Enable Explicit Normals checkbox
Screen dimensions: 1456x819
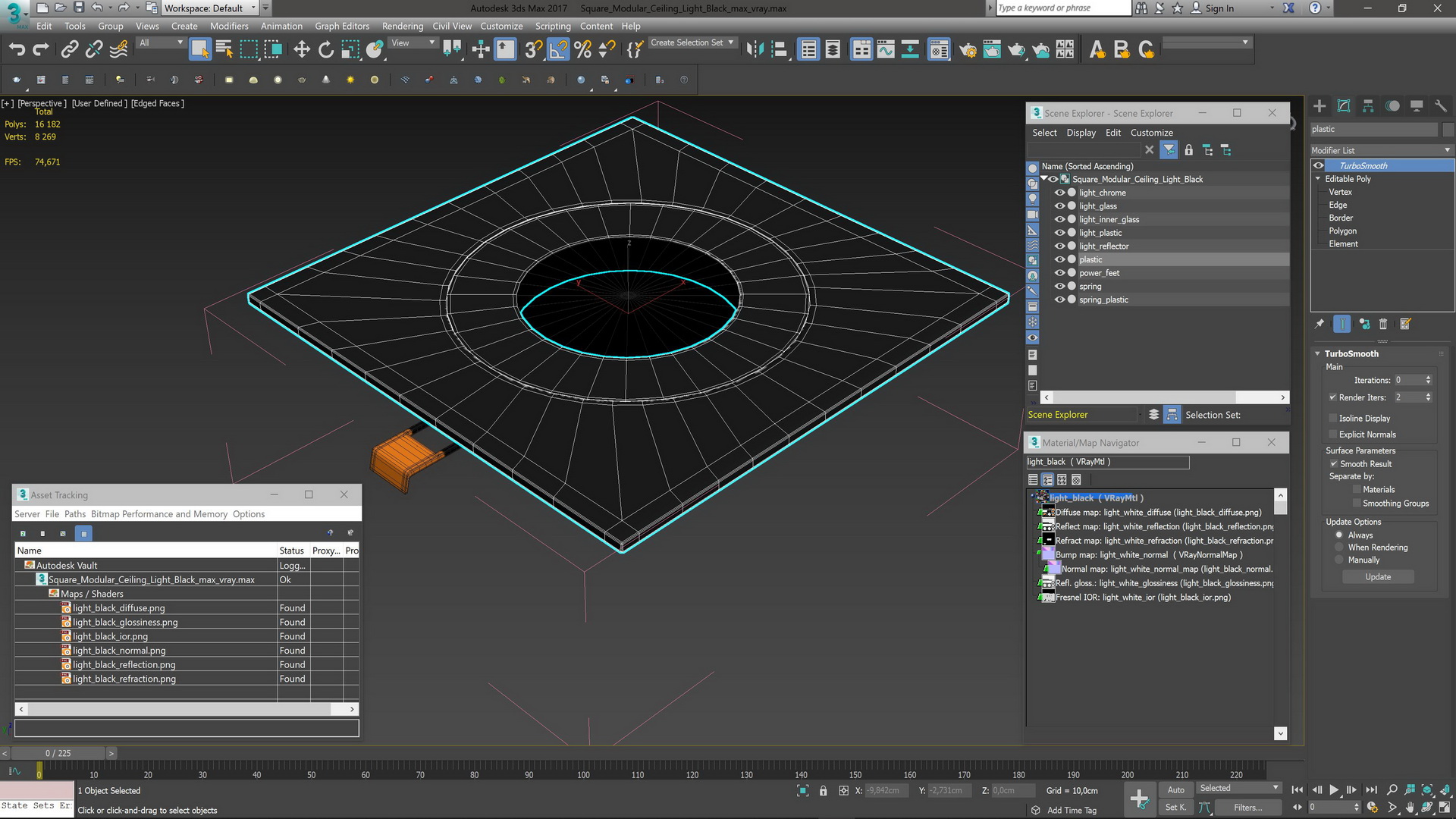1332,435
